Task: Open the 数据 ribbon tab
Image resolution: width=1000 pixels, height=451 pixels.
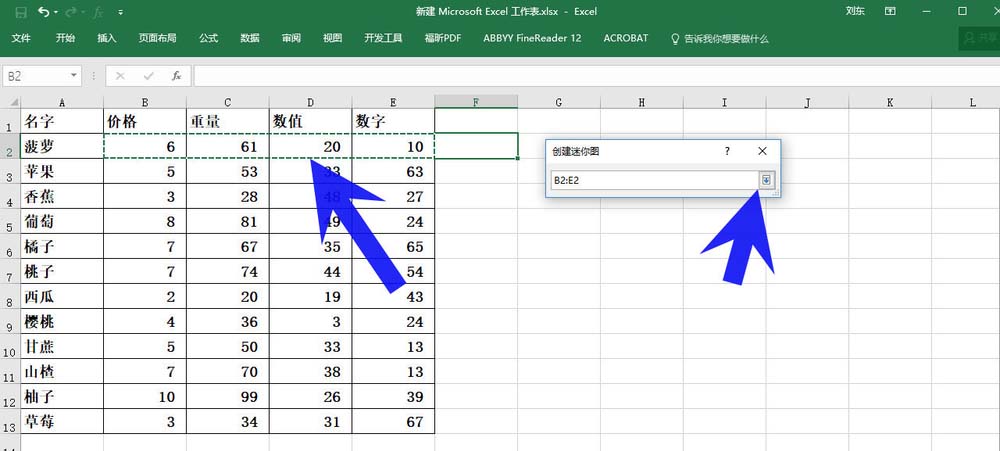Action: [x=250, y=38]
